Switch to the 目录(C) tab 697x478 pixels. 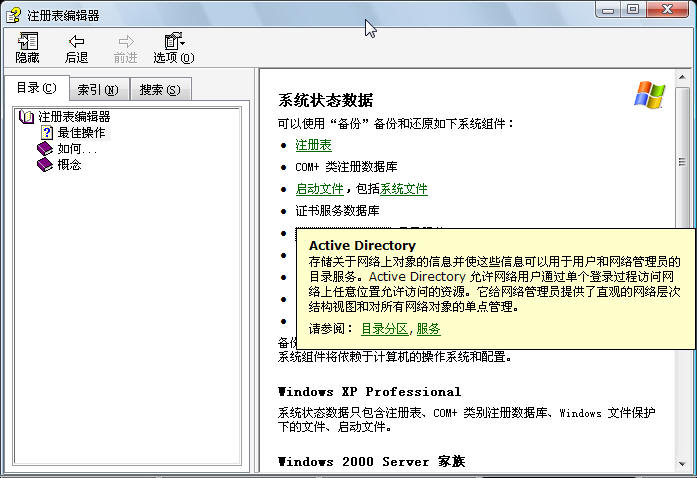(36, 88)
